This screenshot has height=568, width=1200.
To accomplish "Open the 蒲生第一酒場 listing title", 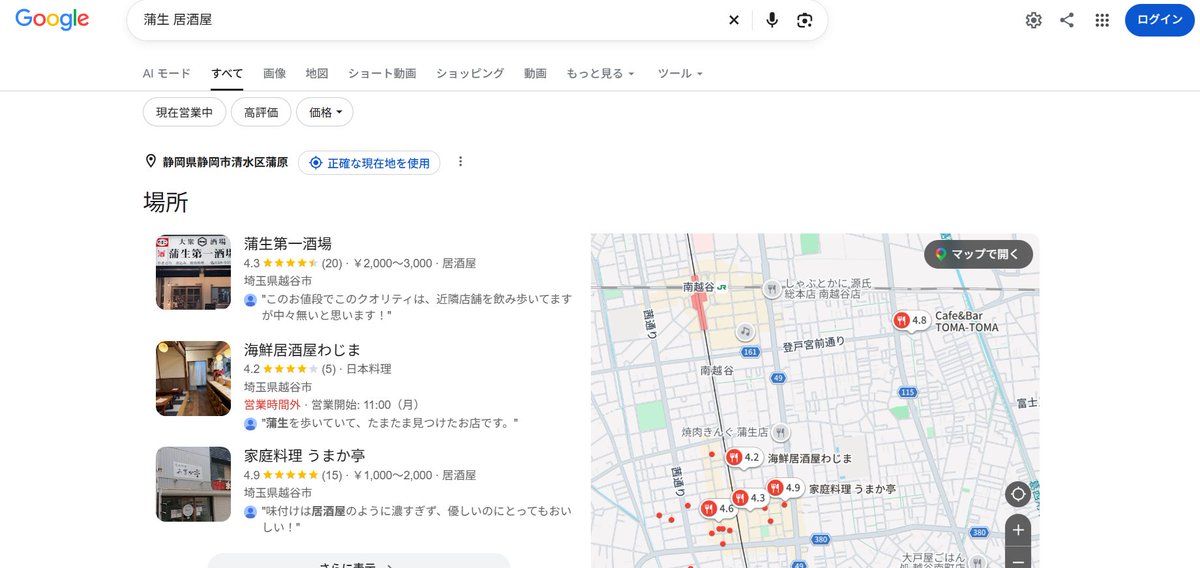I will [288, 244].
